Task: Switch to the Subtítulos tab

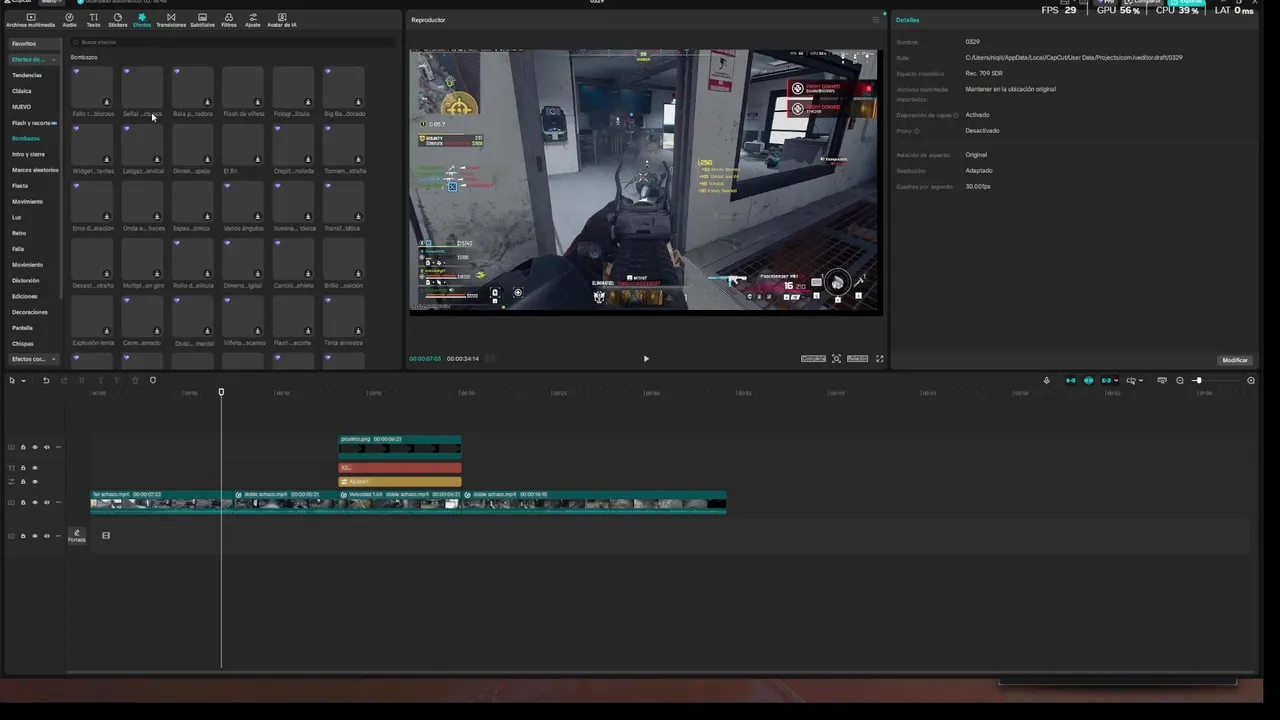Action: [x=202, y=20]
